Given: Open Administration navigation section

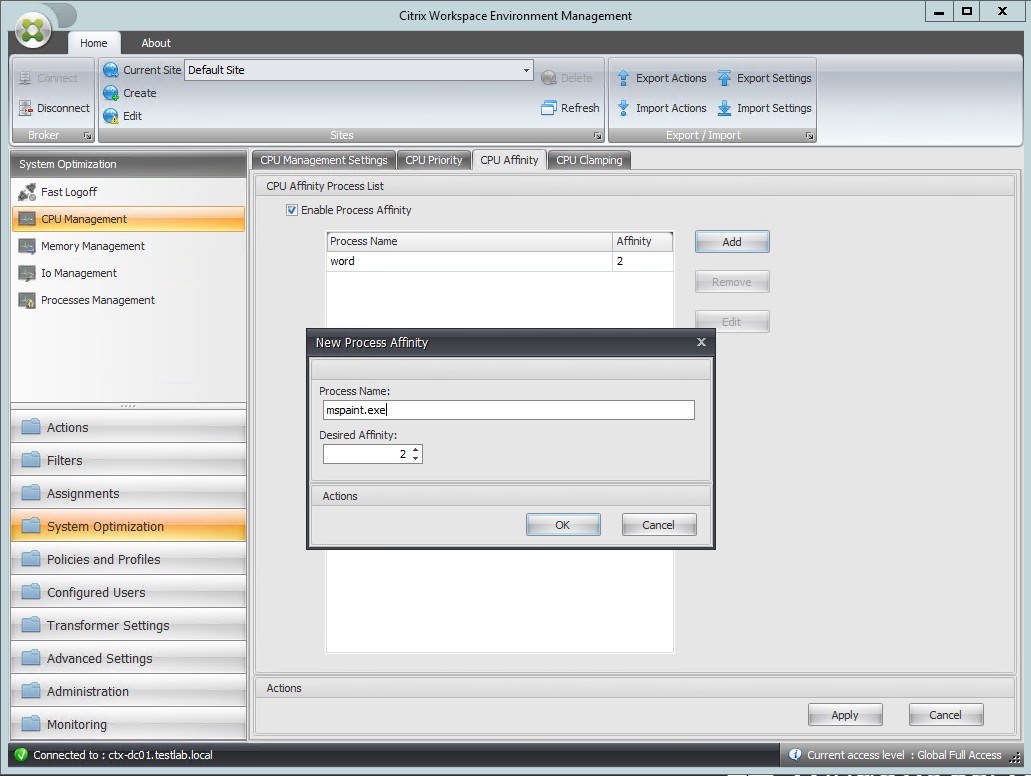Looking at the screenshot, I should click(x=128, y=691).
